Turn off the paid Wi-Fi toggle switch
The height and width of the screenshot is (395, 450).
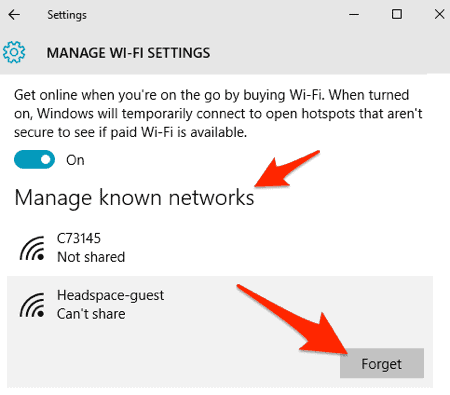[34, 160]
